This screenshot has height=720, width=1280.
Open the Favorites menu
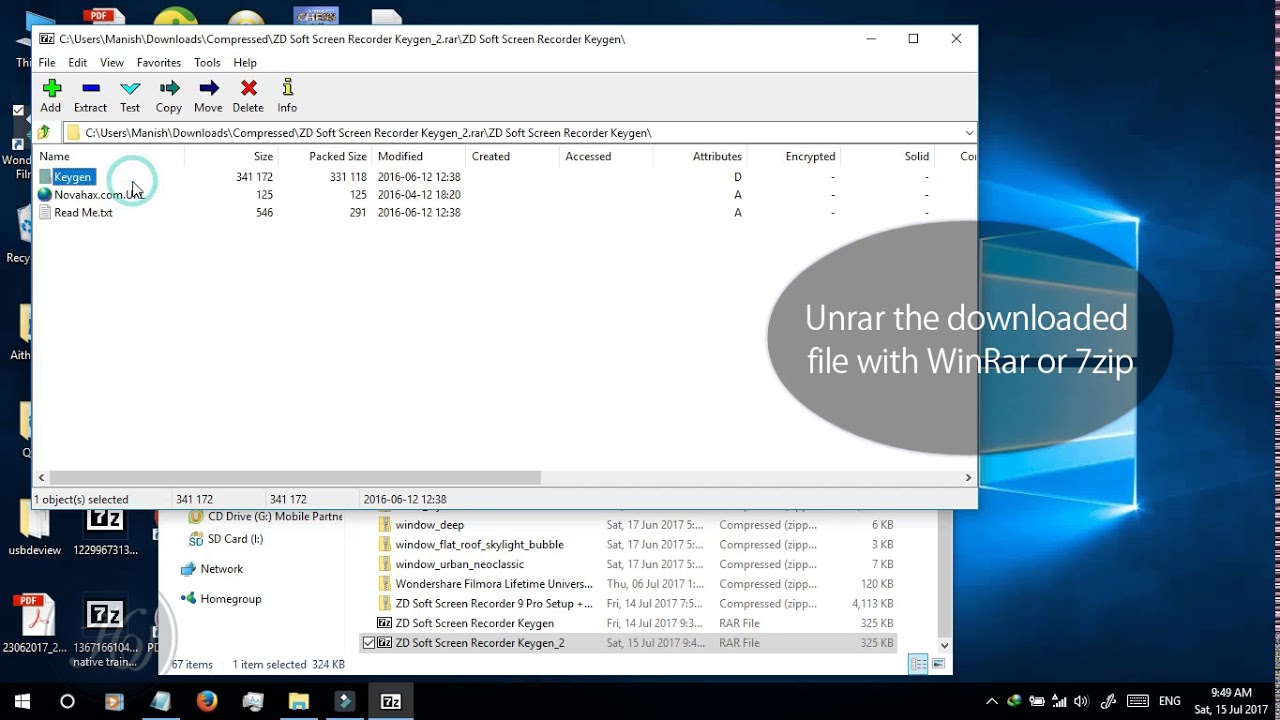click(159, 62)
